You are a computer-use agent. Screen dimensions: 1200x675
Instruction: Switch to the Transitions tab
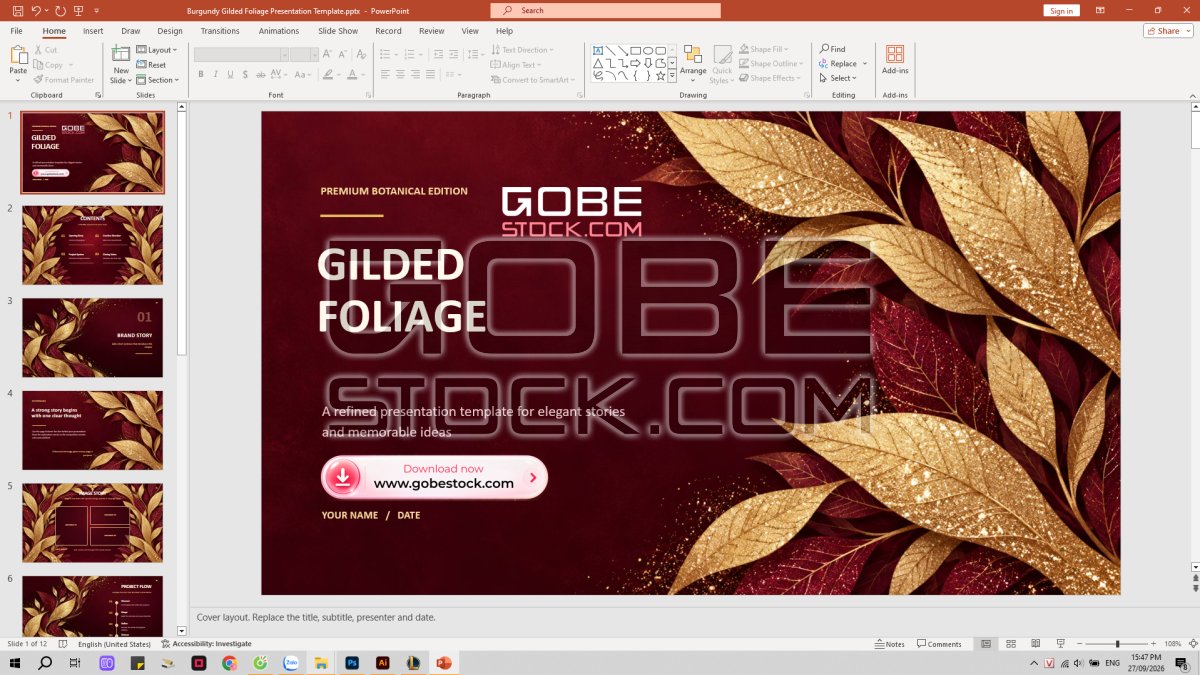coord(220,31)
